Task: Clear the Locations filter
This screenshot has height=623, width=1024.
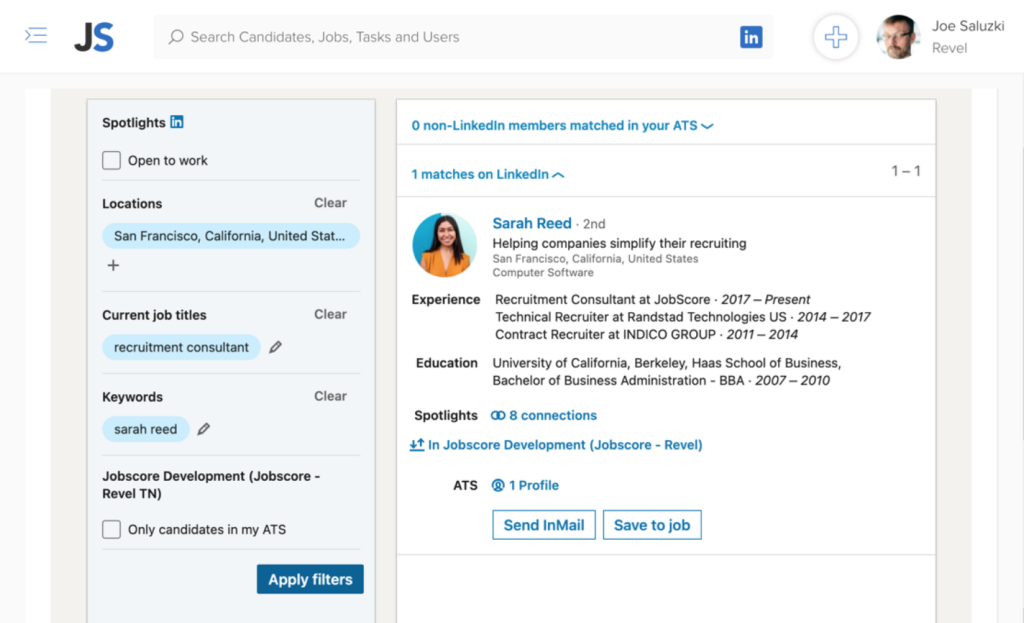Action: pyautogui.click(x=330, y=203)
